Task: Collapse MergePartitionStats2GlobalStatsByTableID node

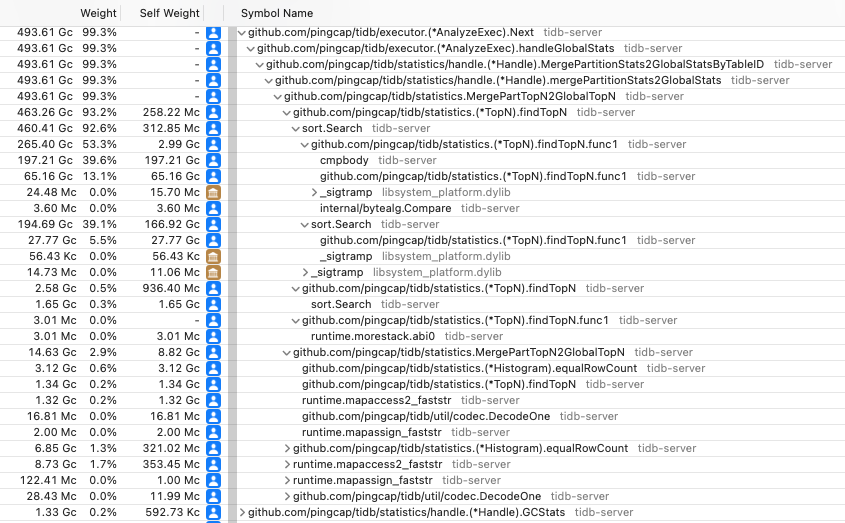Action: [260, 65]
